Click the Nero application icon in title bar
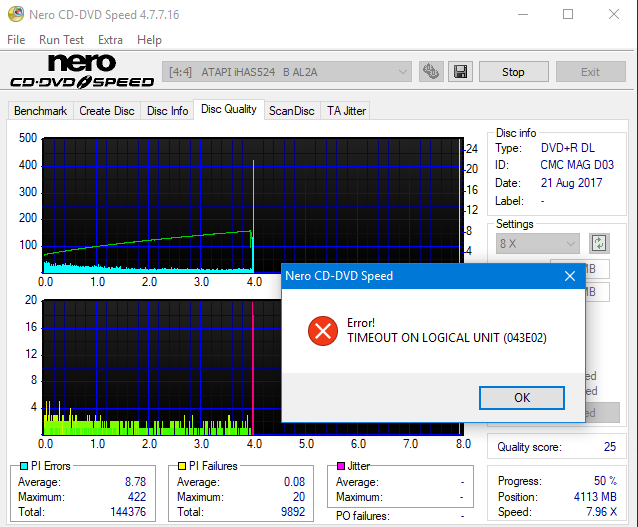 16,14
